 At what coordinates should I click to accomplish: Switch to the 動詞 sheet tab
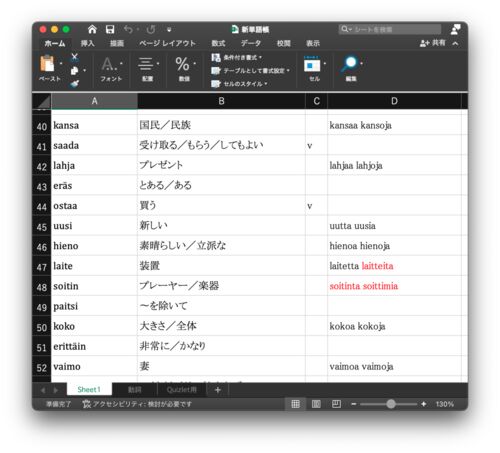click(x=135, y=389)
